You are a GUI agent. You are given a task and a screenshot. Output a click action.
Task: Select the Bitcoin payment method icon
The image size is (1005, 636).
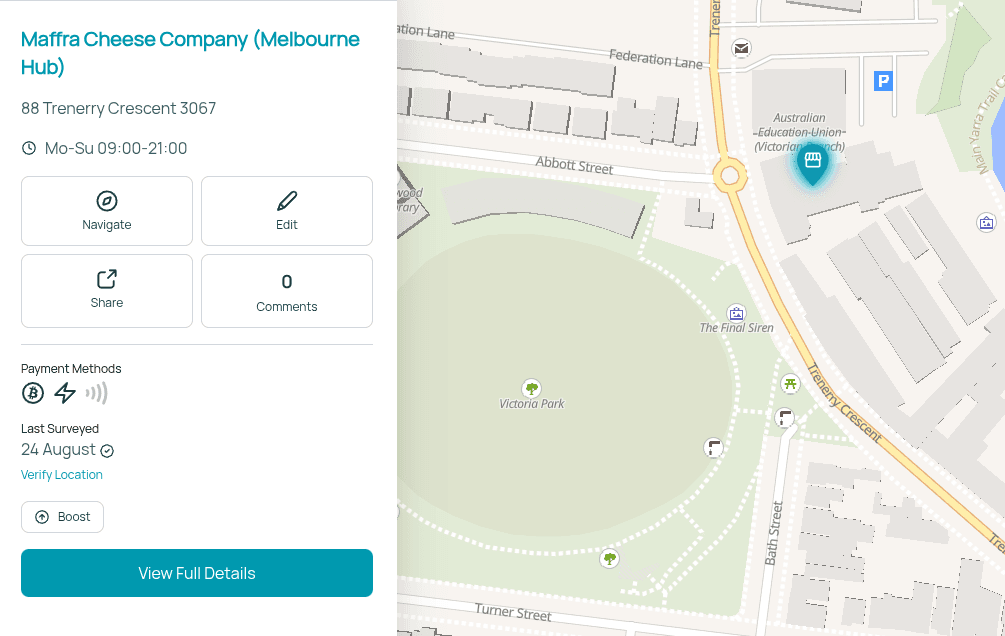33,393
